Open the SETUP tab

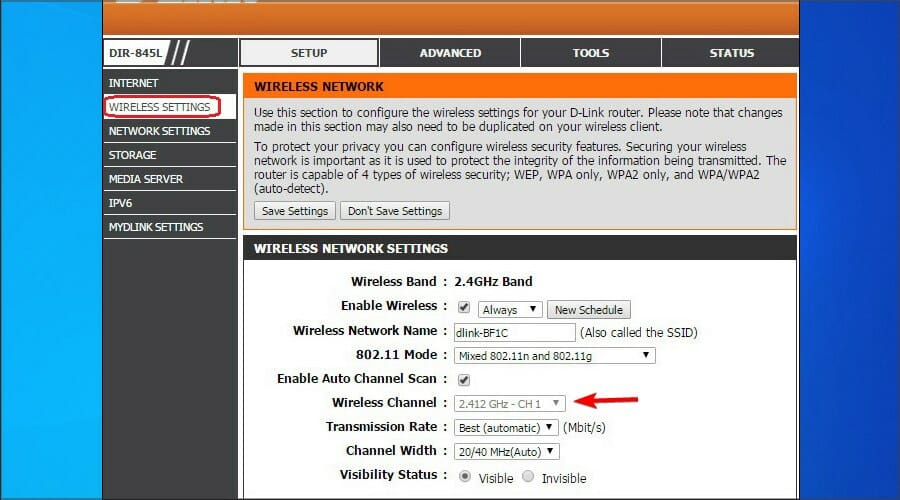coord(309,53)
